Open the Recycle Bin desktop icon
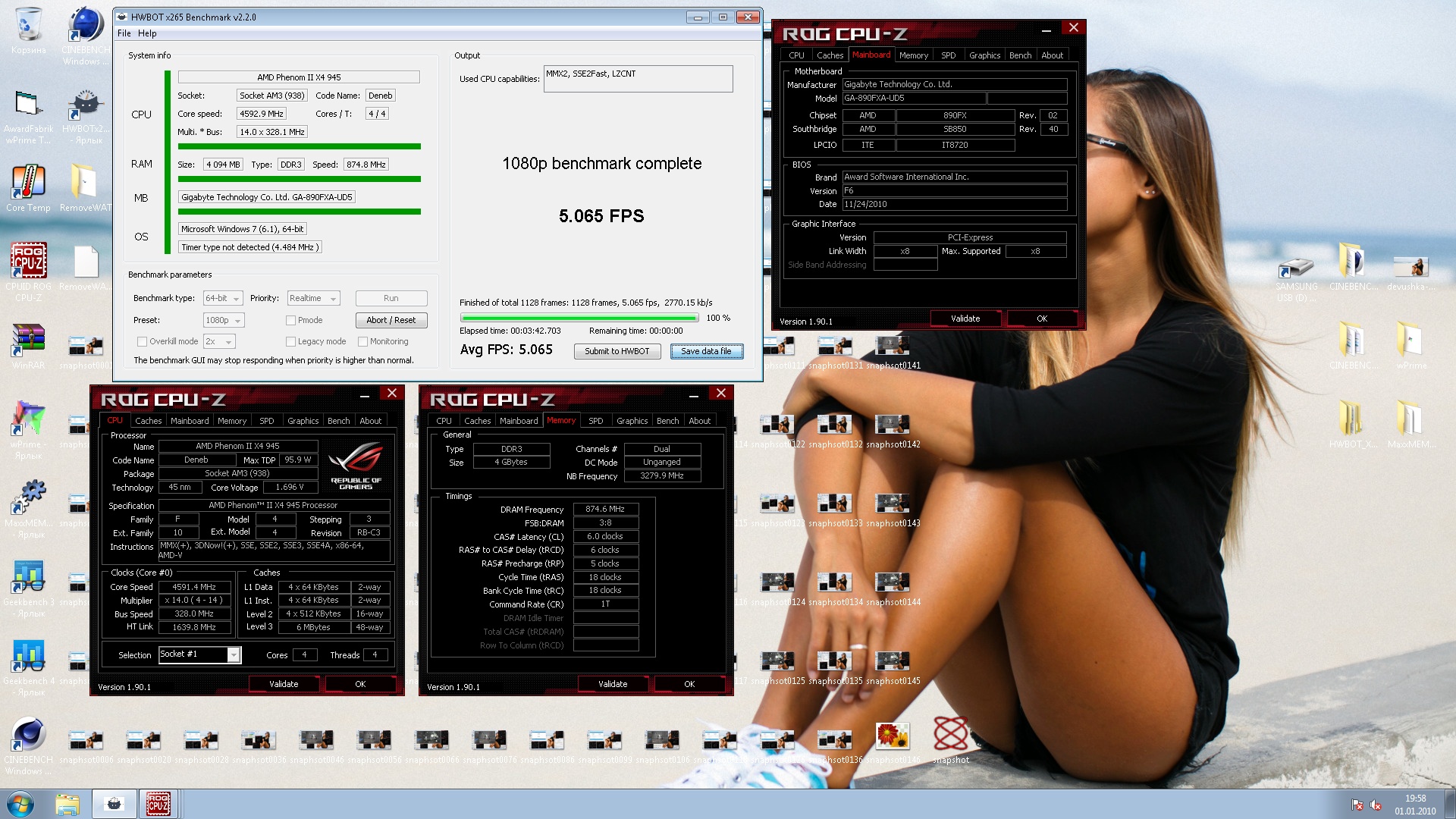The height and width of the screenshot is (819, 1456). pos(28,30)
